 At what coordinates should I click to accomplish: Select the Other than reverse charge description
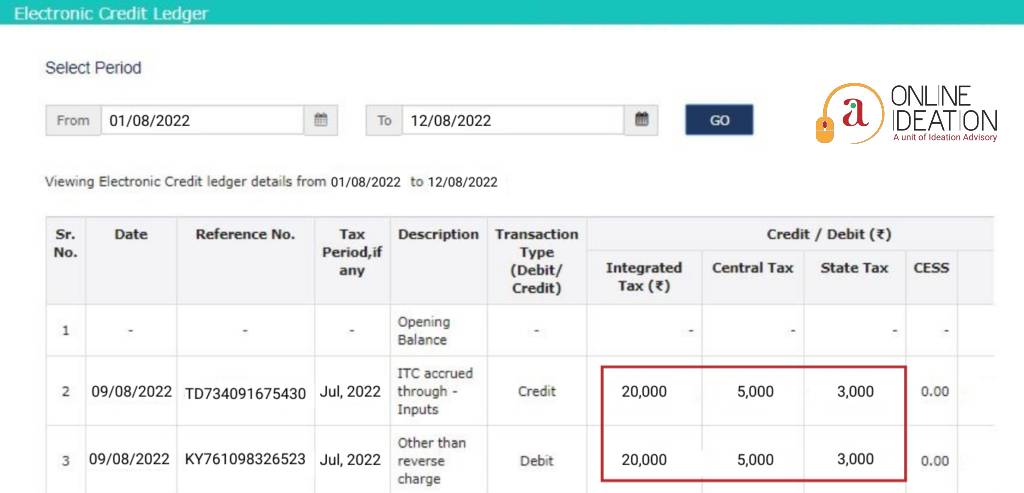point(432,460)
